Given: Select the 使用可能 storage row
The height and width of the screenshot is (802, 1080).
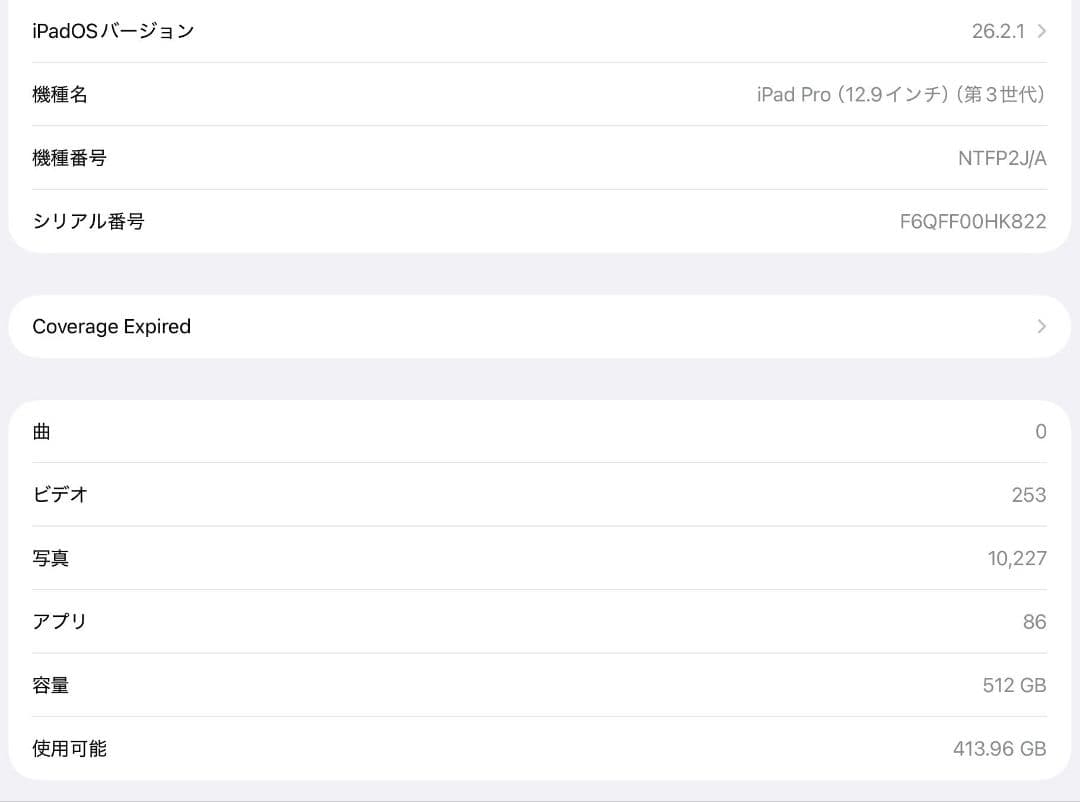Looking at the screenshot, I should (x=540, y=748).
